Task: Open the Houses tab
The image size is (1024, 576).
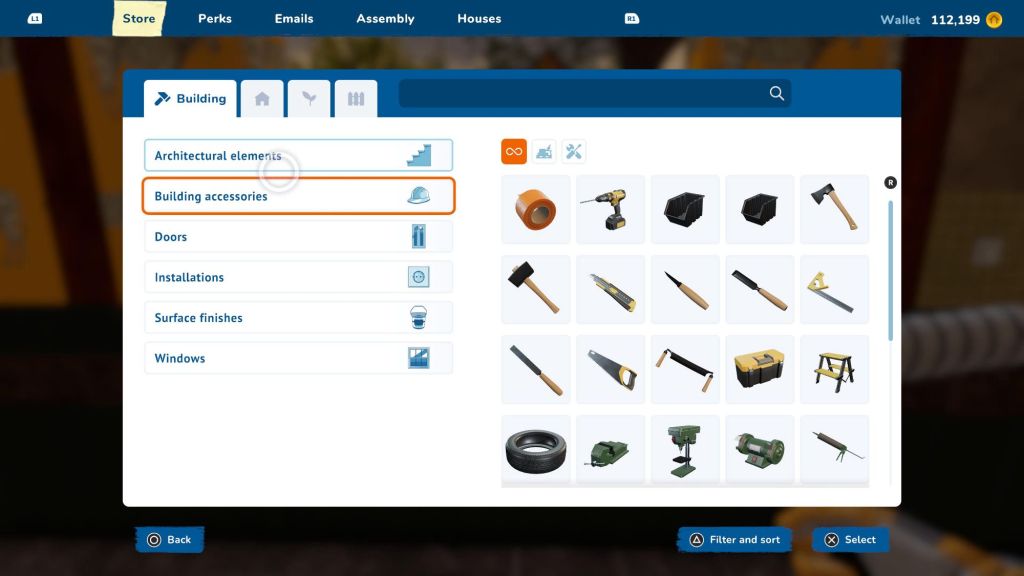Action: pos(479,19)
